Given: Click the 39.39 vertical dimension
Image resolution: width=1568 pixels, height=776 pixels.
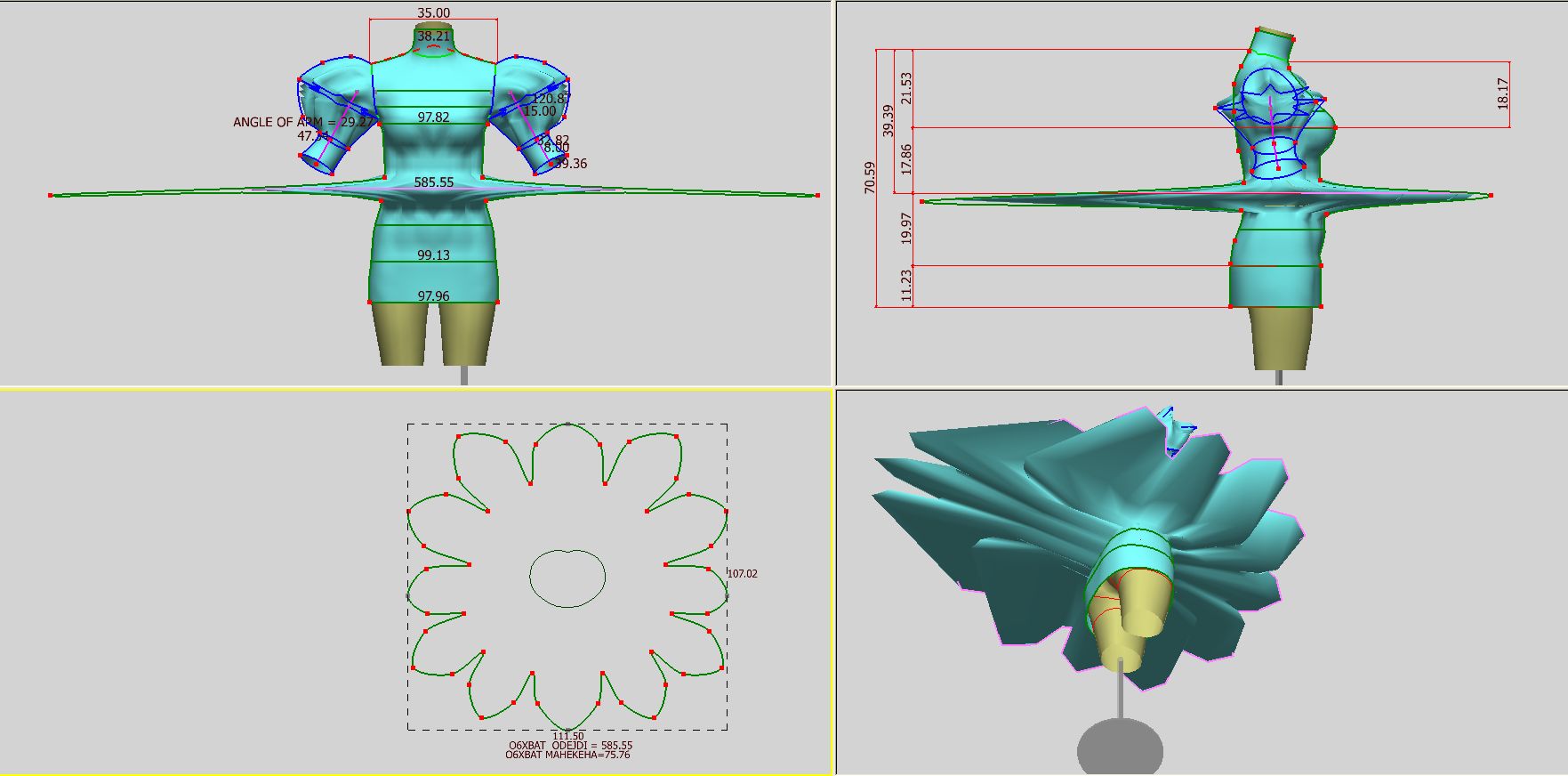Looking at the screenshot, I should tap(888, 120).
